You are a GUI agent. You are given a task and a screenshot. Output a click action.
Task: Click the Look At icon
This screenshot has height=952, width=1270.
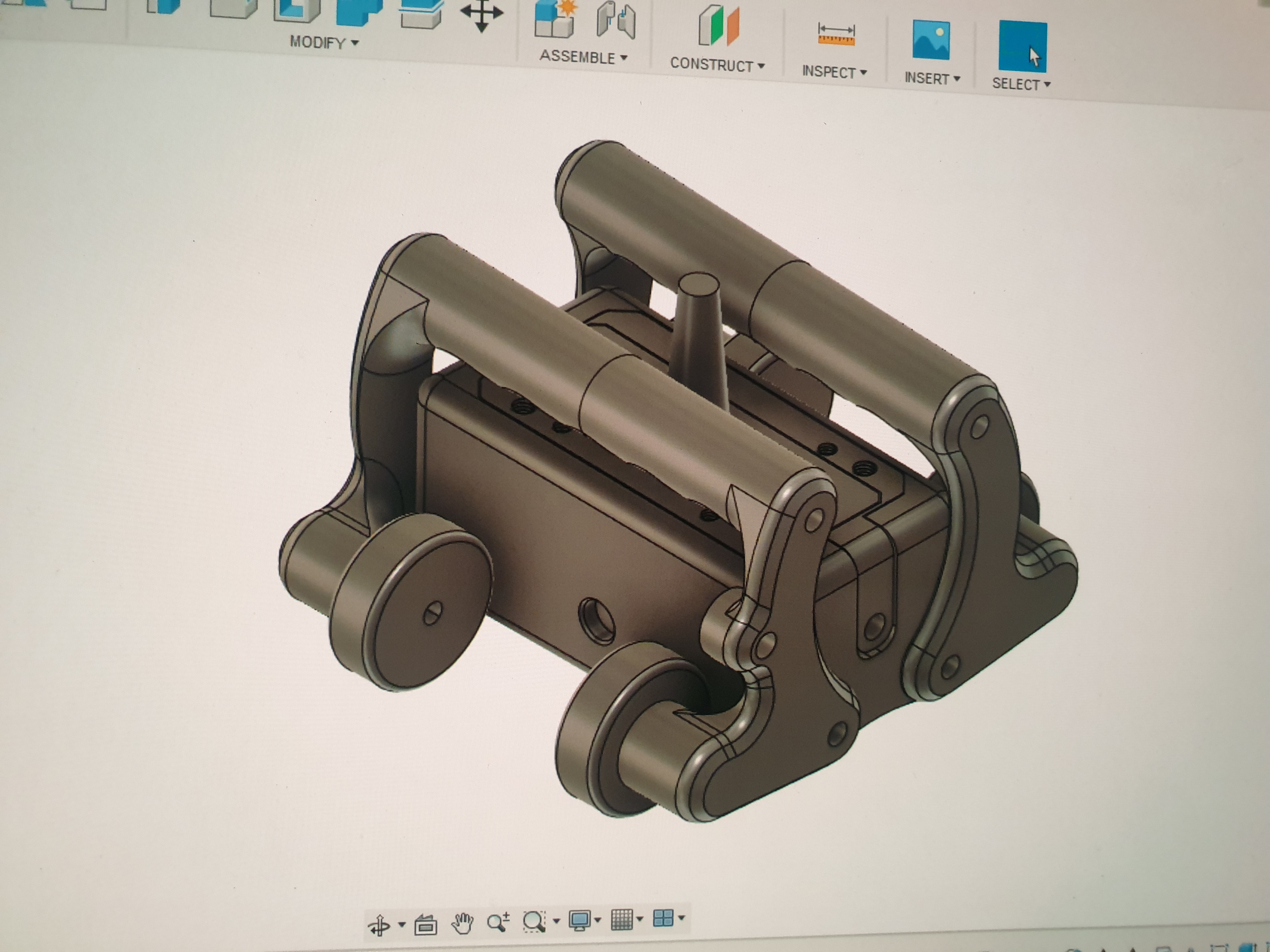point(426,925)
